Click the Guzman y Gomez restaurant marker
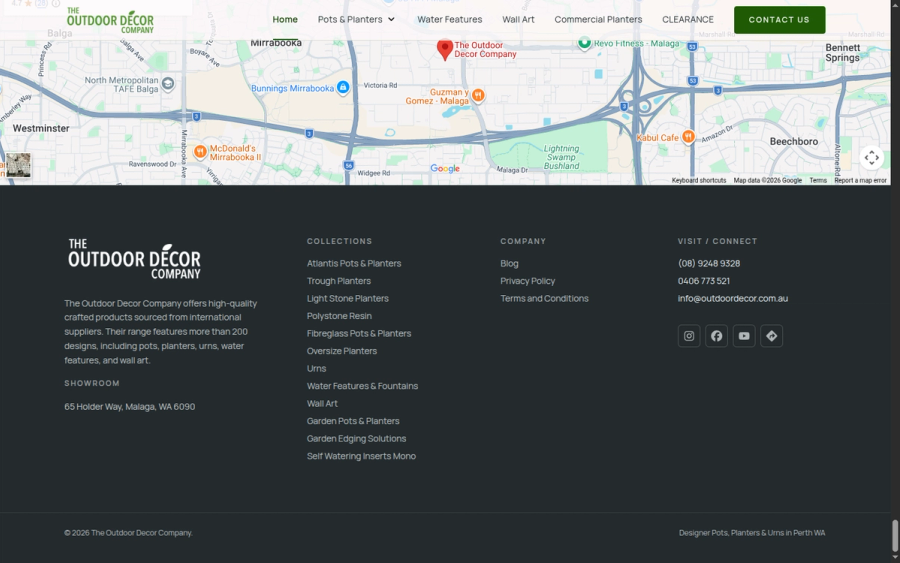 pos(478,95)
